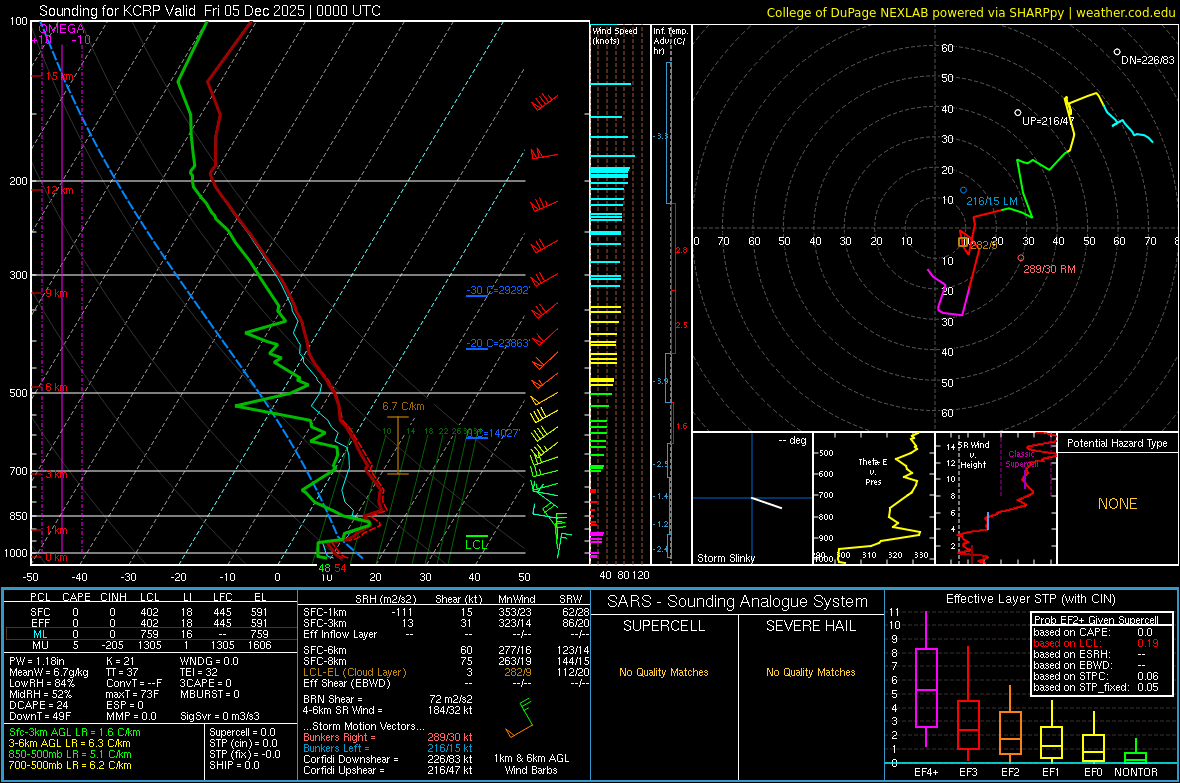Click the 'Corfidi Downshear =' row
1180x783 pixels.
coord(388,759)
